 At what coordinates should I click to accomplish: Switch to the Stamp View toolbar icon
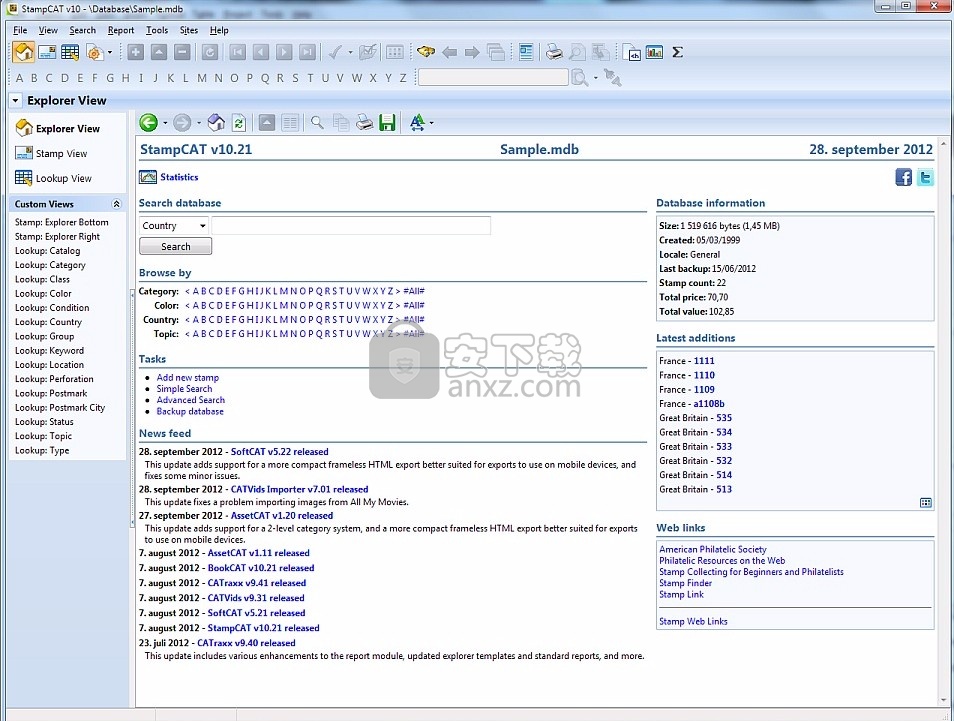coord(47,52)
